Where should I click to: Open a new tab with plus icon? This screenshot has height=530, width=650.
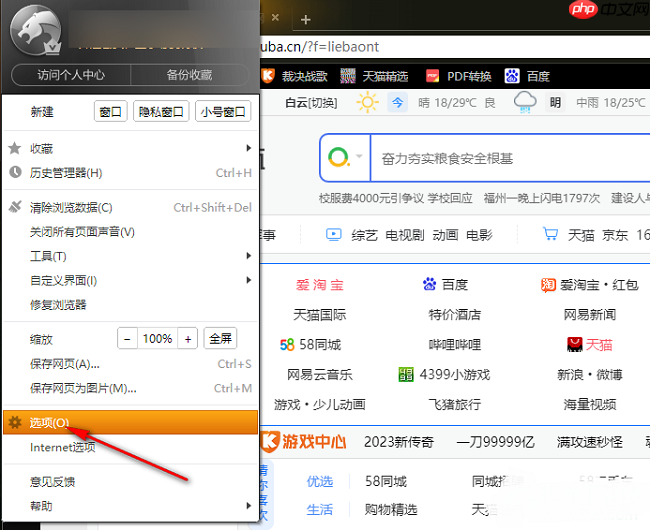tap(306, 19)
